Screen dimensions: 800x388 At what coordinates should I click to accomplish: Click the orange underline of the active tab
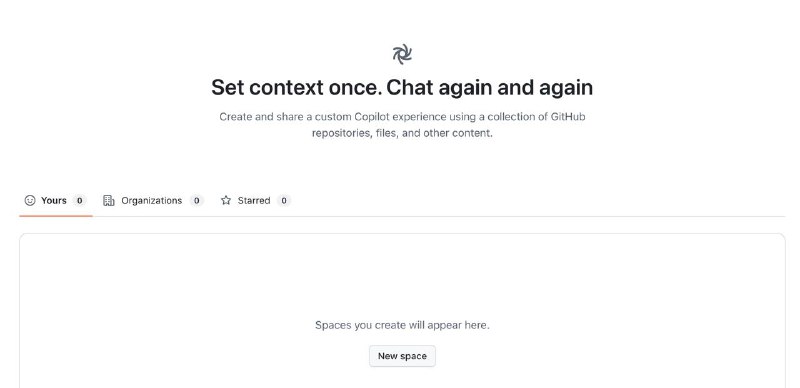(56, 216)
